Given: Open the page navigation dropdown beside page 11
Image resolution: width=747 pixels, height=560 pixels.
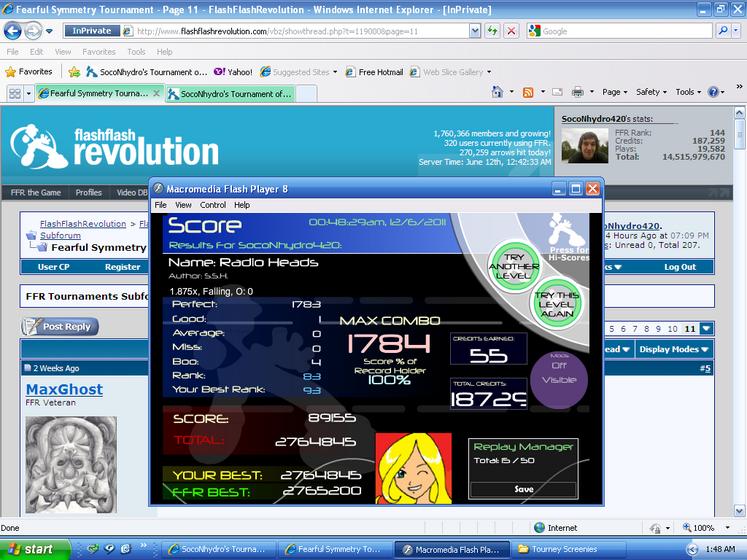Looking at the screenshot, I should tap(706, 328).
